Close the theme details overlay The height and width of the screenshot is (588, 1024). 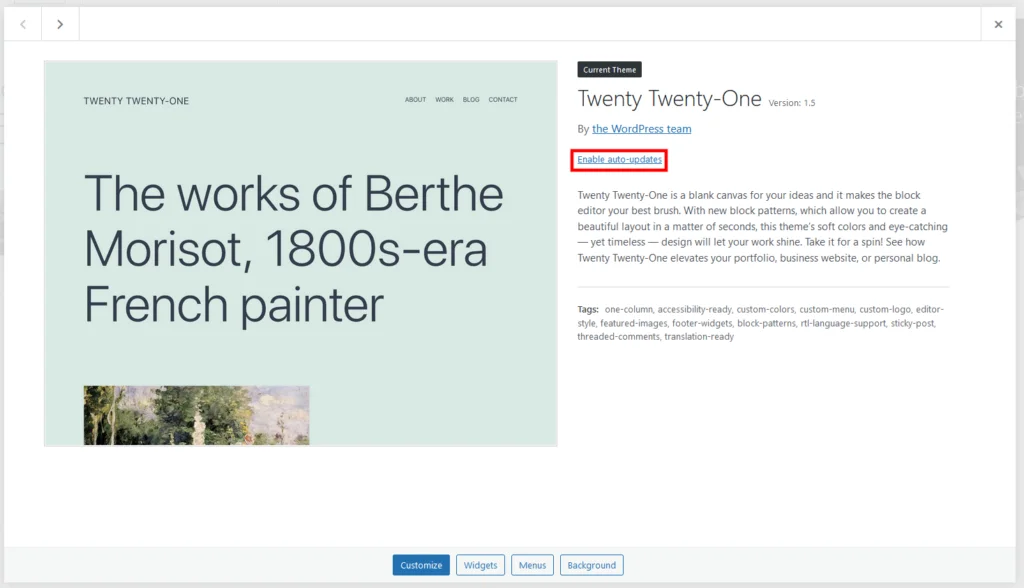[x=998, y=24]
